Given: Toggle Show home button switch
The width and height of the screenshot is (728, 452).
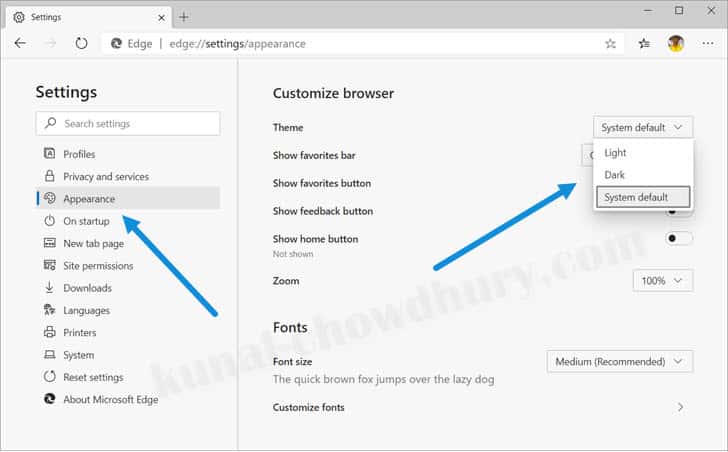Looking at the screenshot, I should [679, 239].
